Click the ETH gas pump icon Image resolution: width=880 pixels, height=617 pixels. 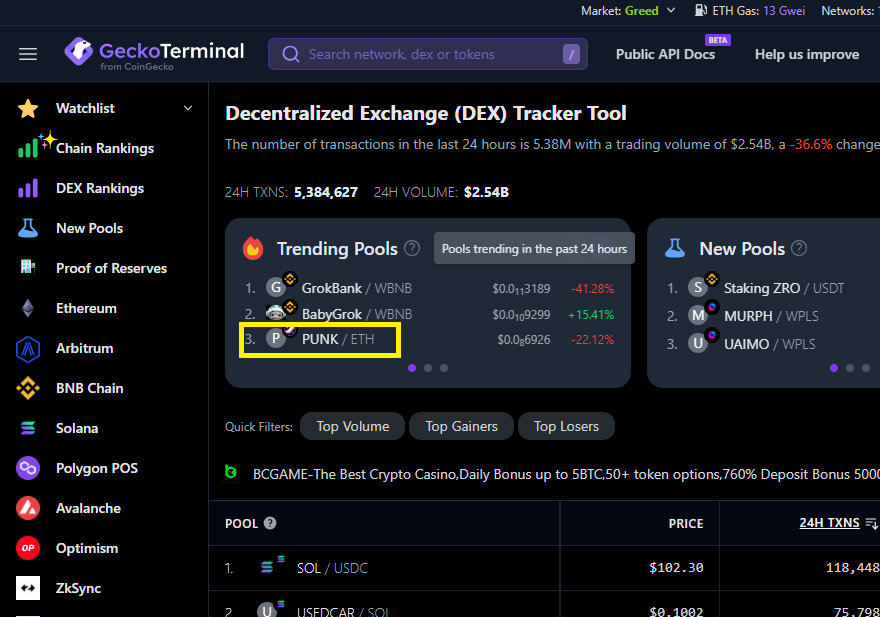tap(700, 10)
